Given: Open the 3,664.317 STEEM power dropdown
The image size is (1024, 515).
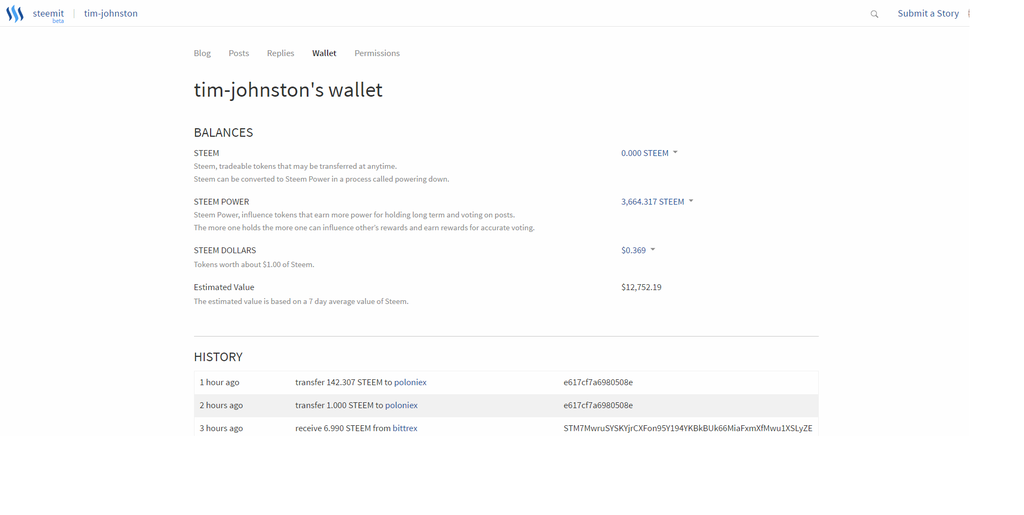Looking at the screenshot, I should click(657, 202).
